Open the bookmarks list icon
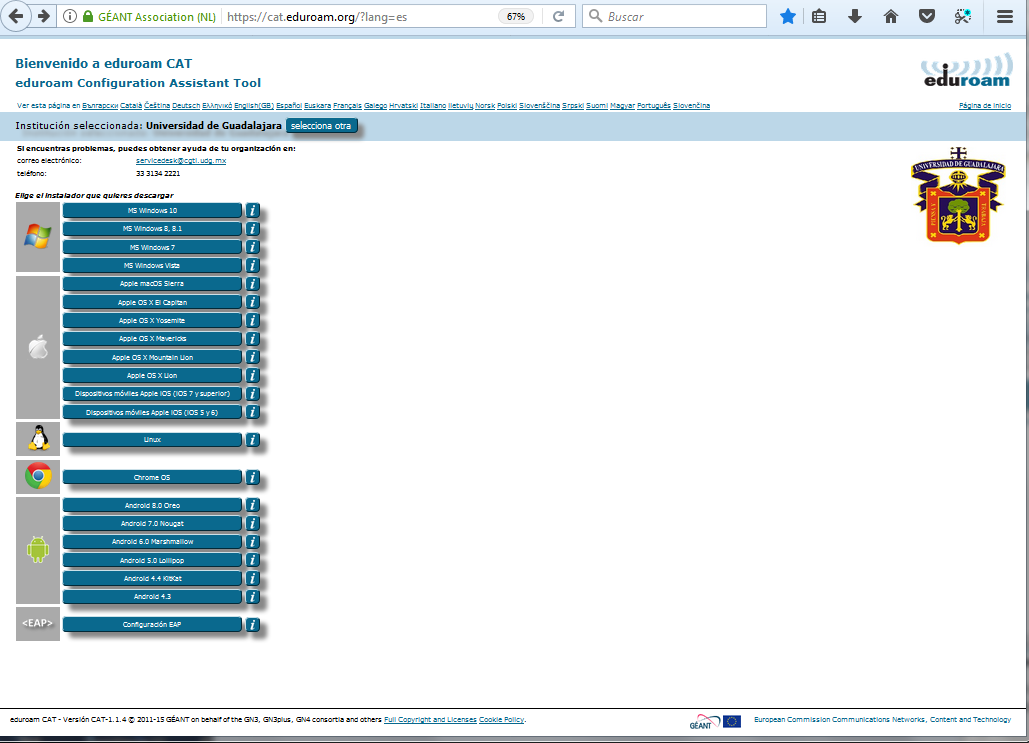Screen dimensions: 1029x743 pyautogui.click(x=819, y=16)
